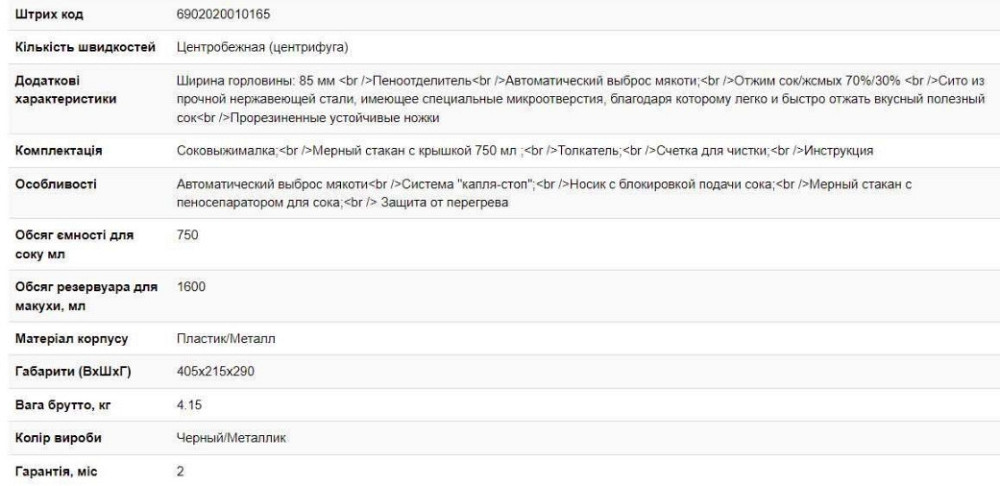Select the gross weight value 4.15

[188, 406]
